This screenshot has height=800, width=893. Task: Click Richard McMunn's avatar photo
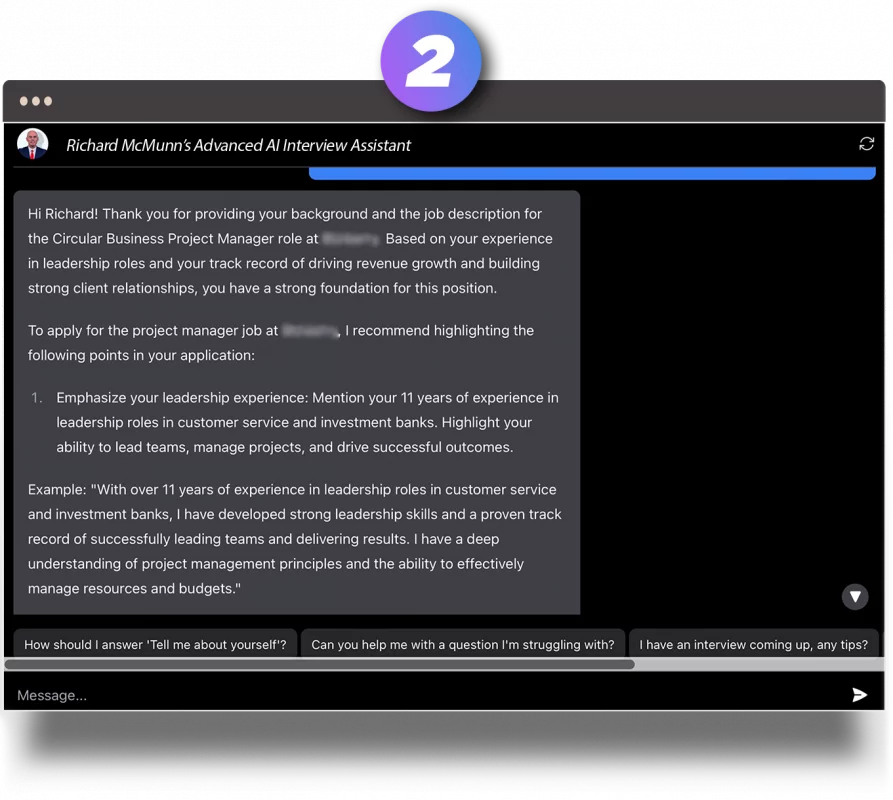[x=33, y=144]
